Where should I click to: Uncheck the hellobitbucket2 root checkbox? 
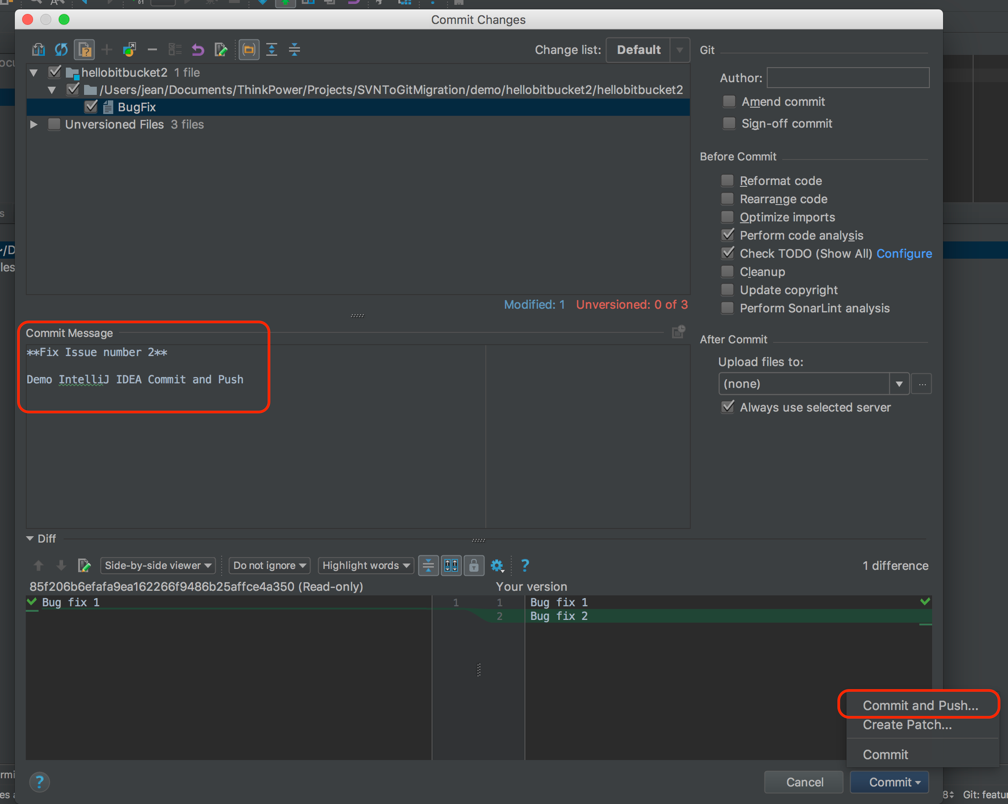[x=55, y=72]
